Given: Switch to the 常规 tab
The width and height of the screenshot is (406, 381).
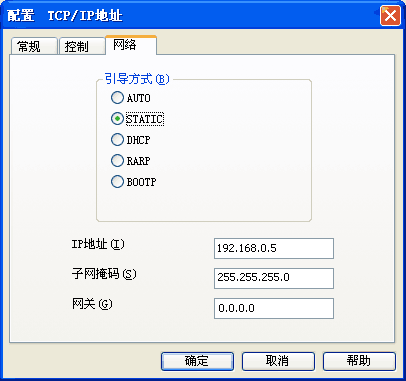Looking at the screenshot, I should 34,46.
